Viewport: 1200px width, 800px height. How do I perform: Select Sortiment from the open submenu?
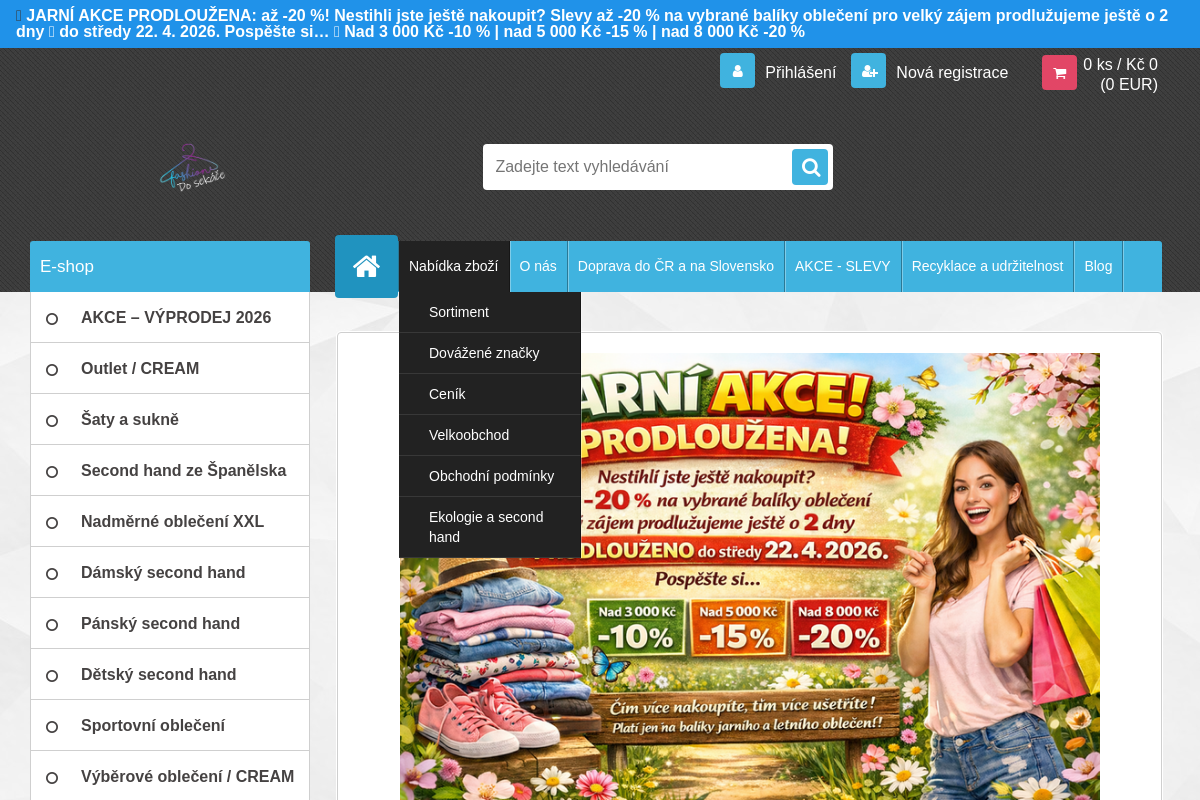pyautogui.click(x=459, y=312)
